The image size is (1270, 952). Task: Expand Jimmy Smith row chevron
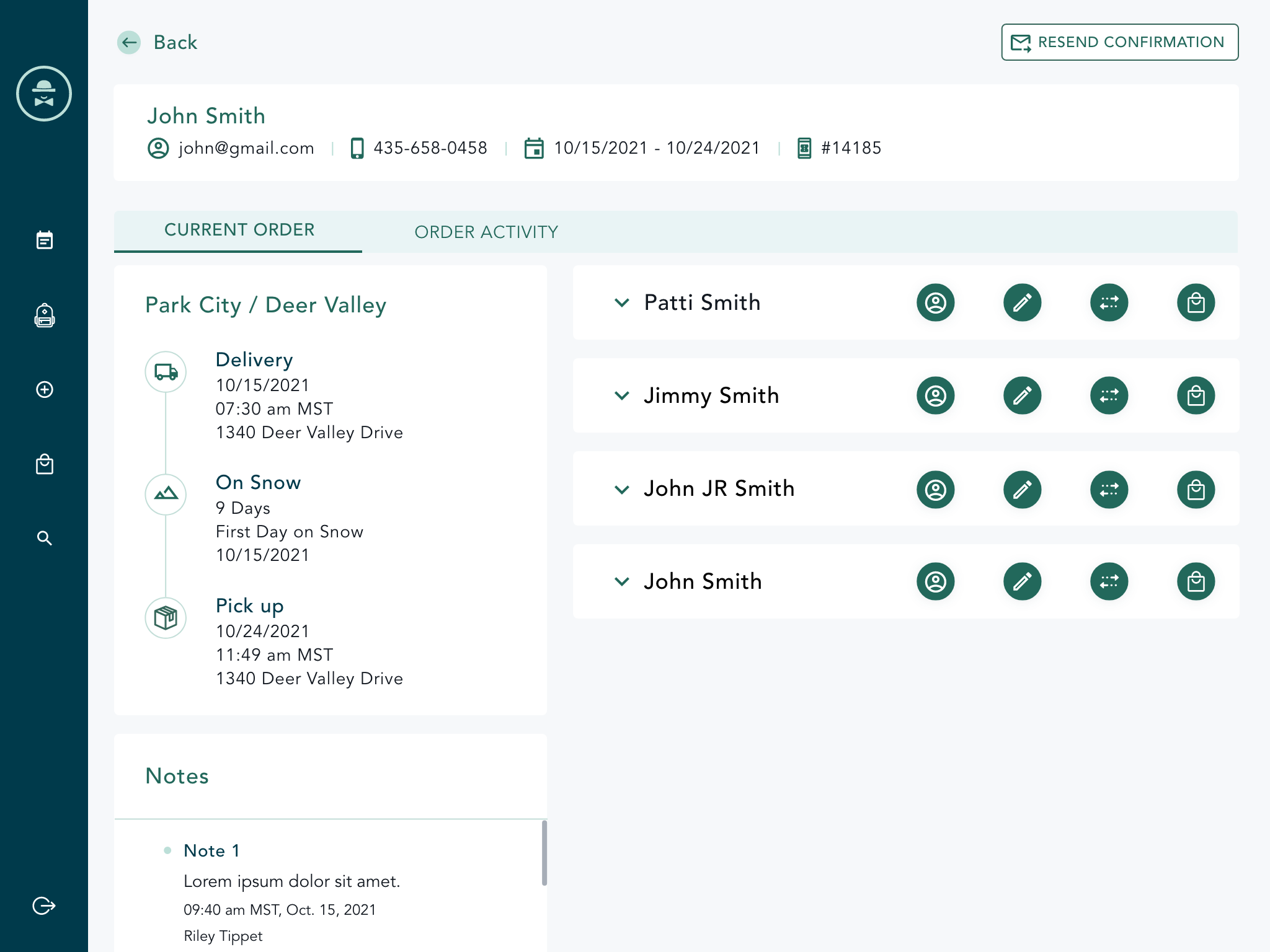coord(621,395)
